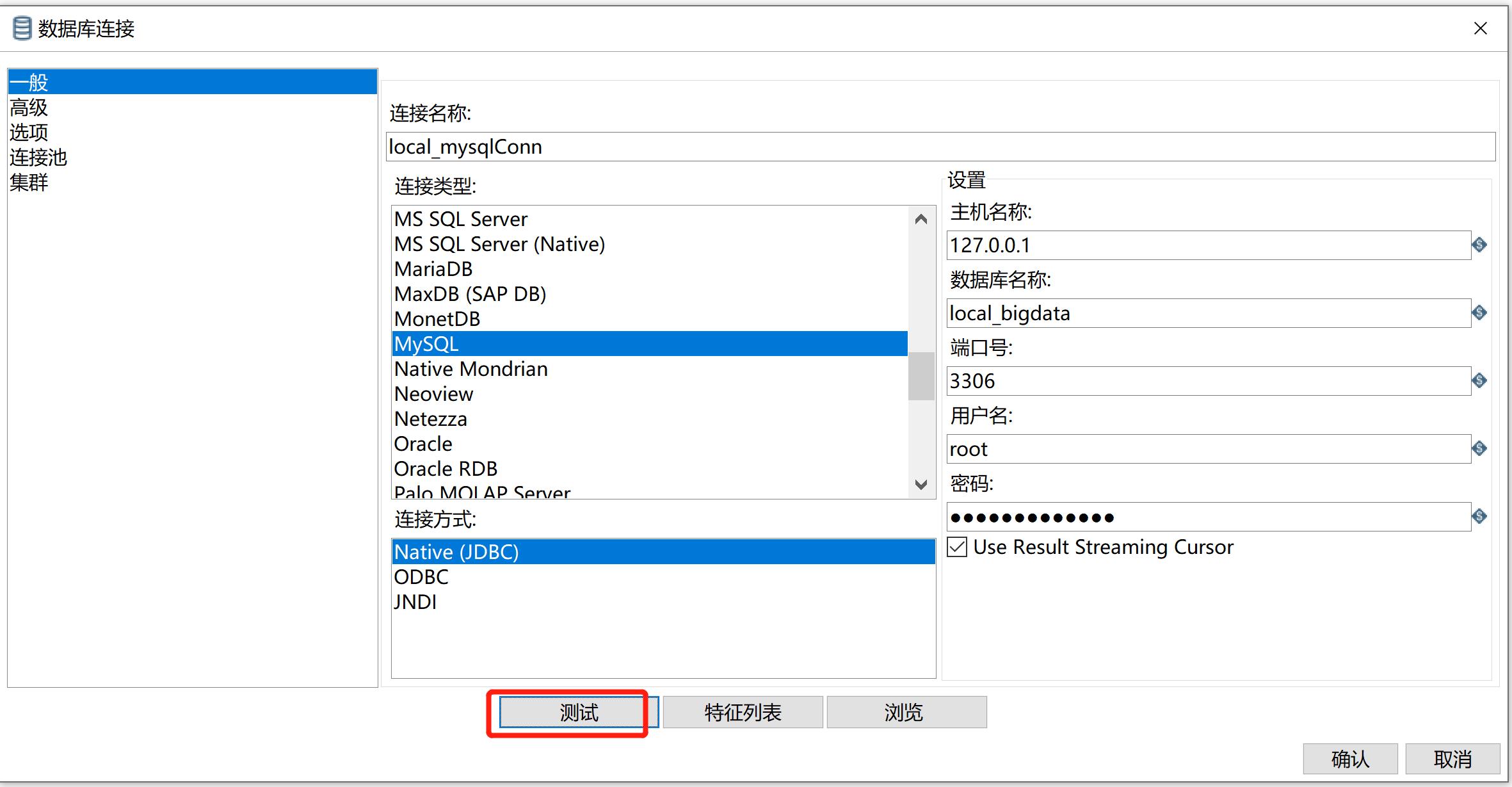Viewport: 1512px width, 787px height.
Task: Click scroll down arrow of connection type list
Action: click(x=921, y=484)
